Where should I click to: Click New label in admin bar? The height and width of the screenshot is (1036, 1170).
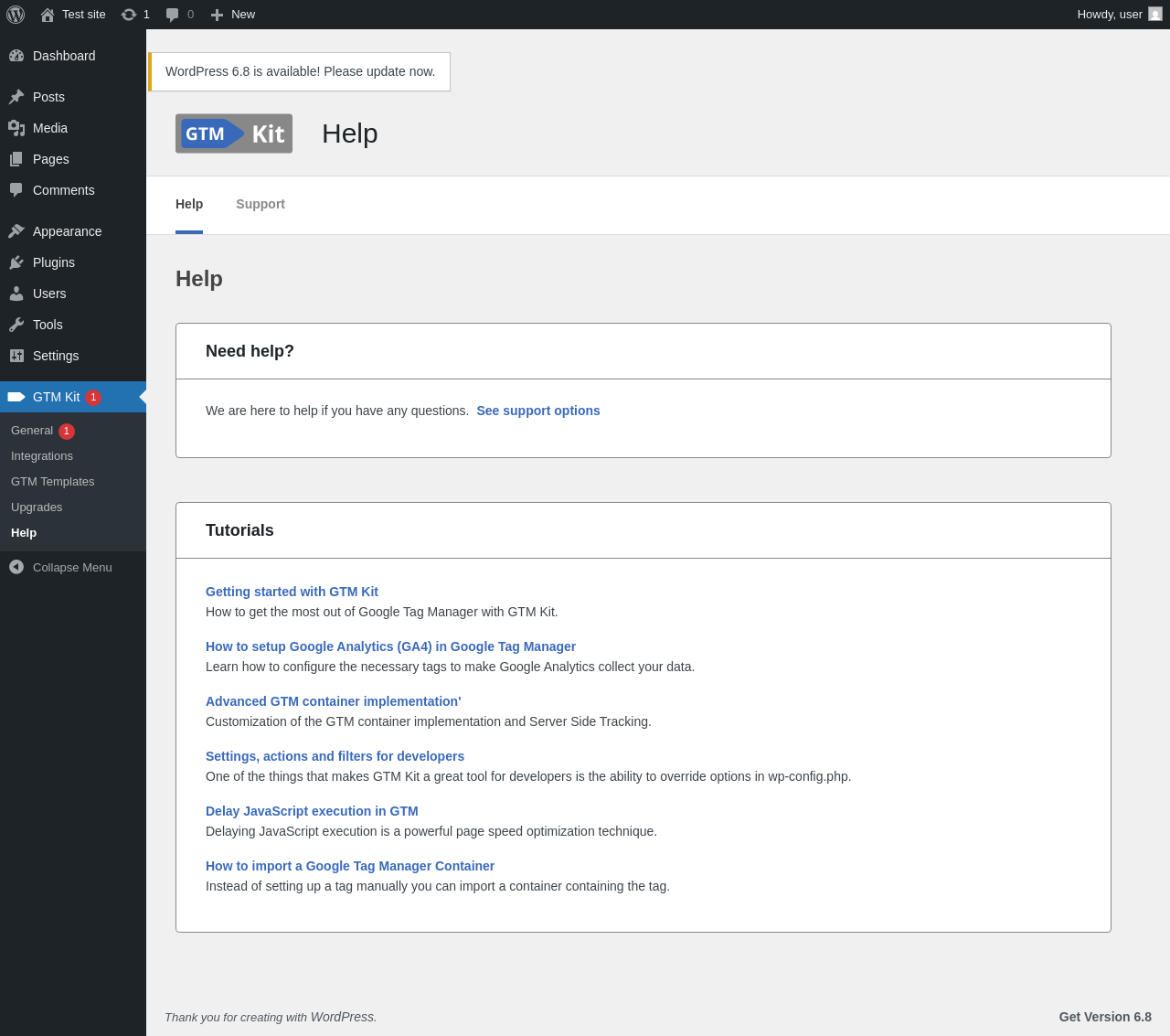243,15
